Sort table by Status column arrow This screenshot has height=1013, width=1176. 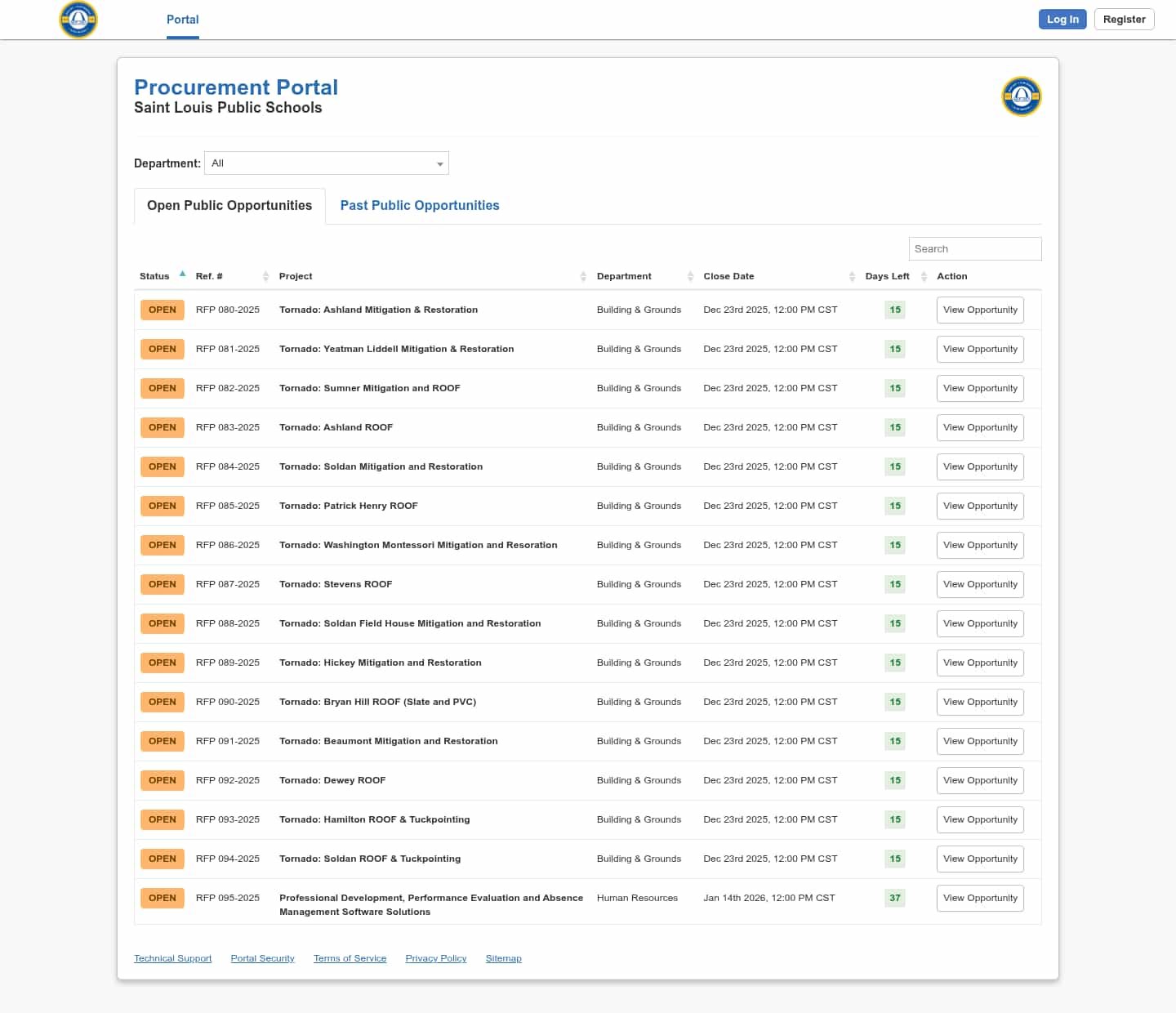[x=182, y=274]
